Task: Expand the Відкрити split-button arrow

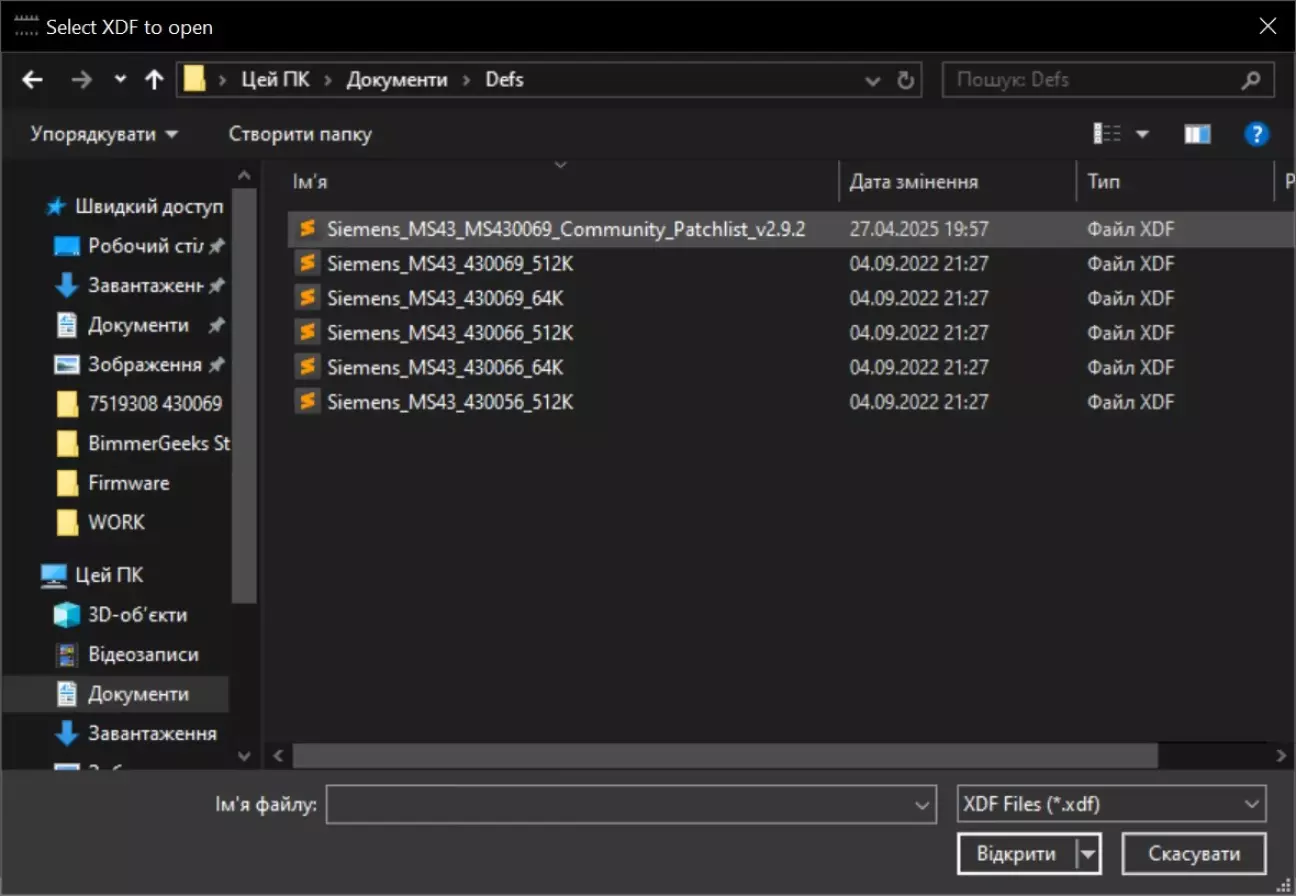Action: pos(1088,854)
